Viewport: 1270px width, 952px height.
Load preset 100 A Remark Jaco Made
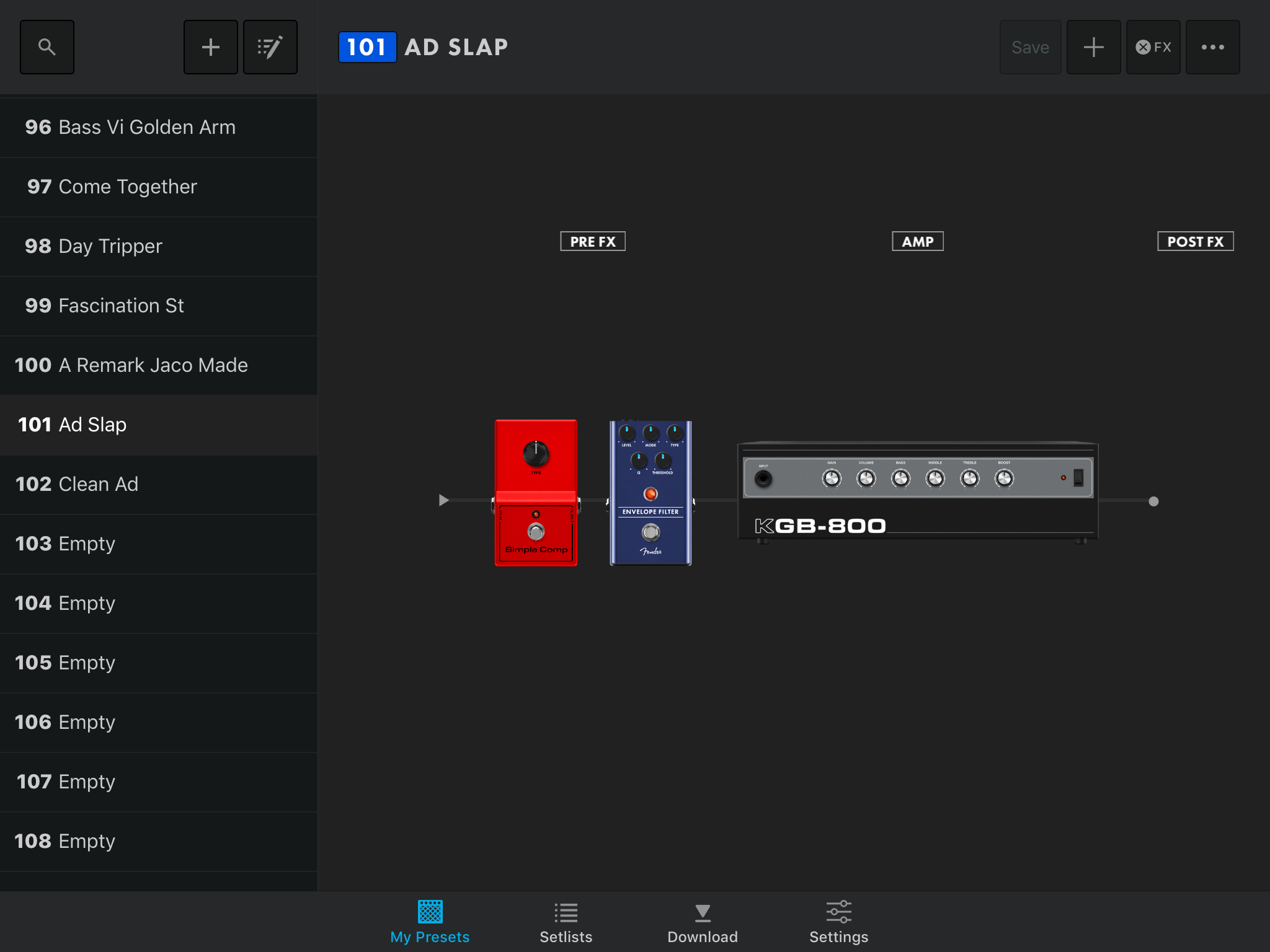(159, 365)
